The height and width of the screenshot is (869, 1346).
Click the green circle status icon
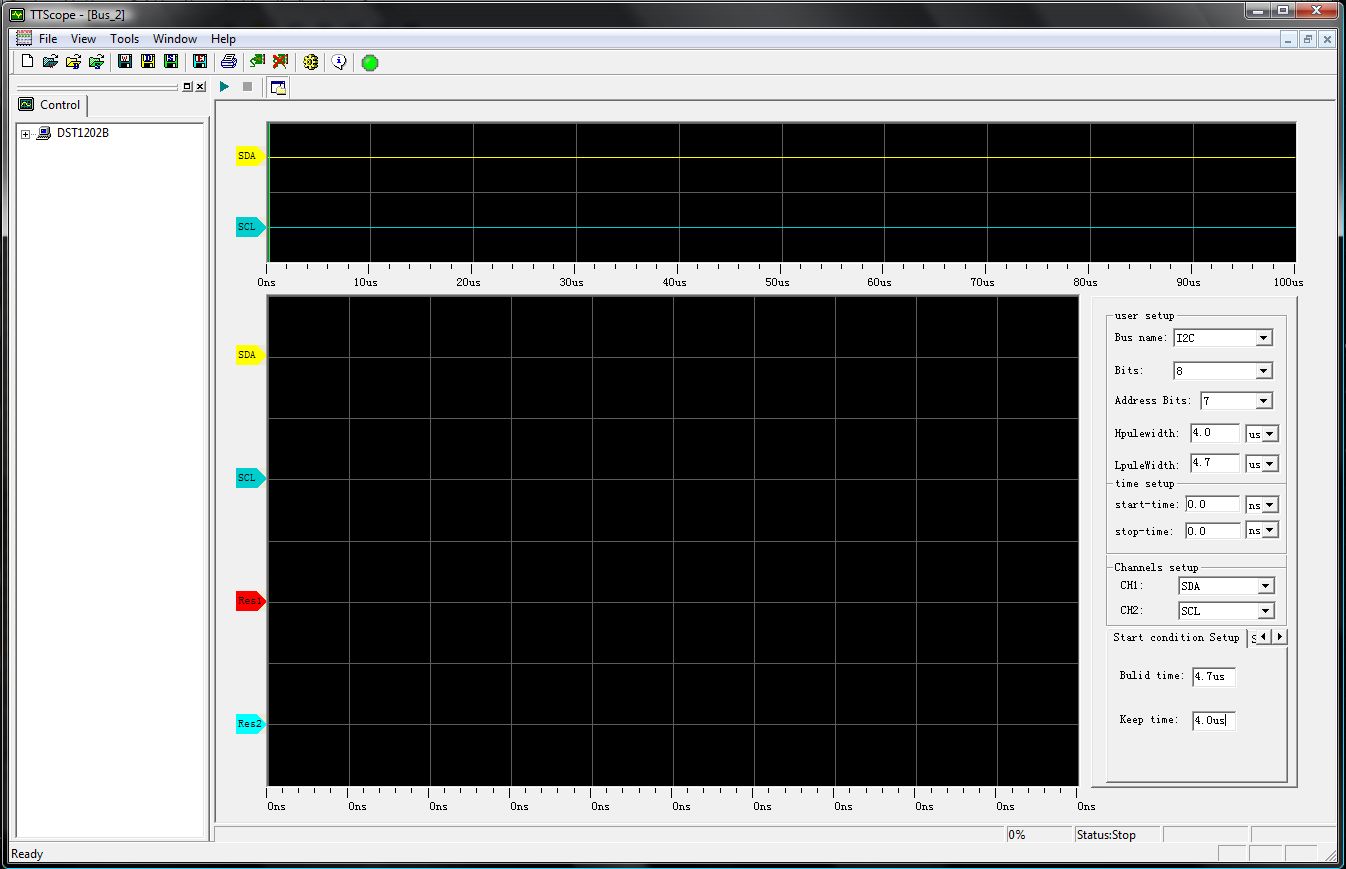pyautogui.click(x=370, y=63)
